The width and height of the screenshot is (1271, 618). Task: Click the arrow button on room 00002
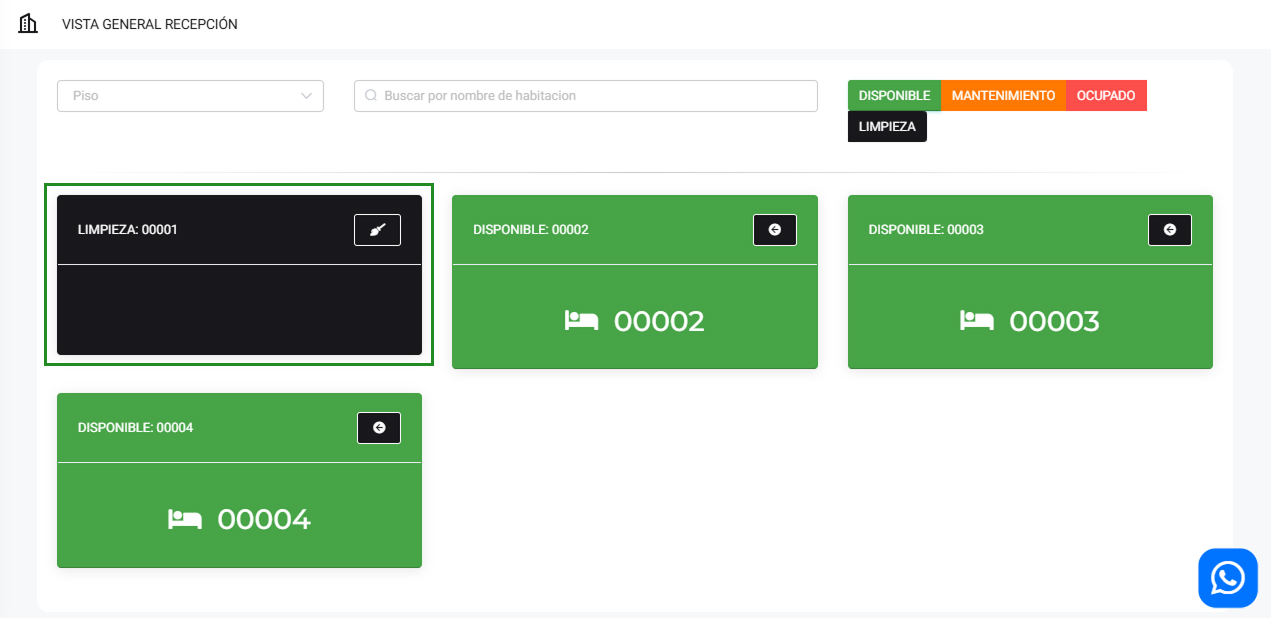point(774,230)
